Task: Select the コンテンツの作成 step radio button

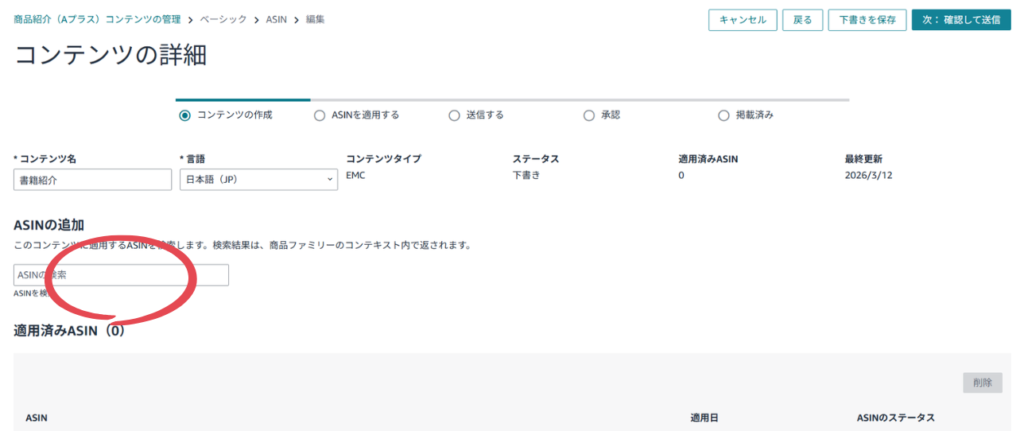Action: (184, 115)
